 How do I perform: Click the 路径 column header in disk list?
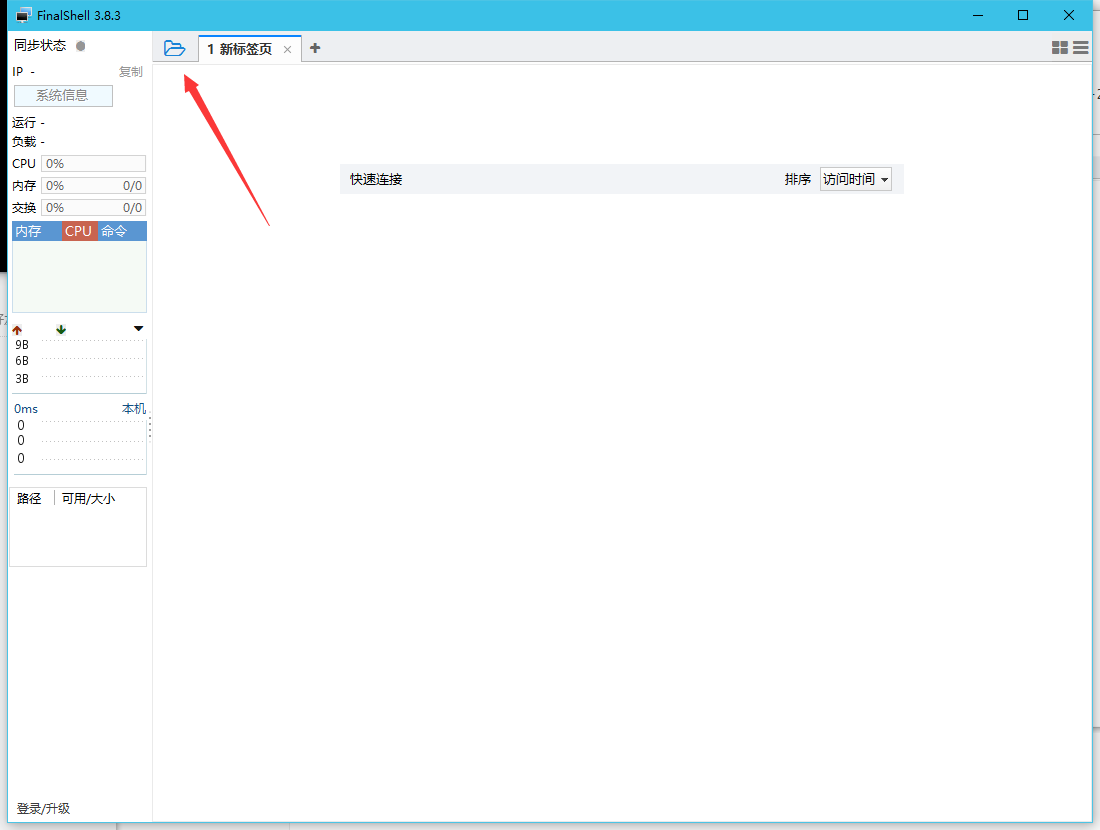29,498
